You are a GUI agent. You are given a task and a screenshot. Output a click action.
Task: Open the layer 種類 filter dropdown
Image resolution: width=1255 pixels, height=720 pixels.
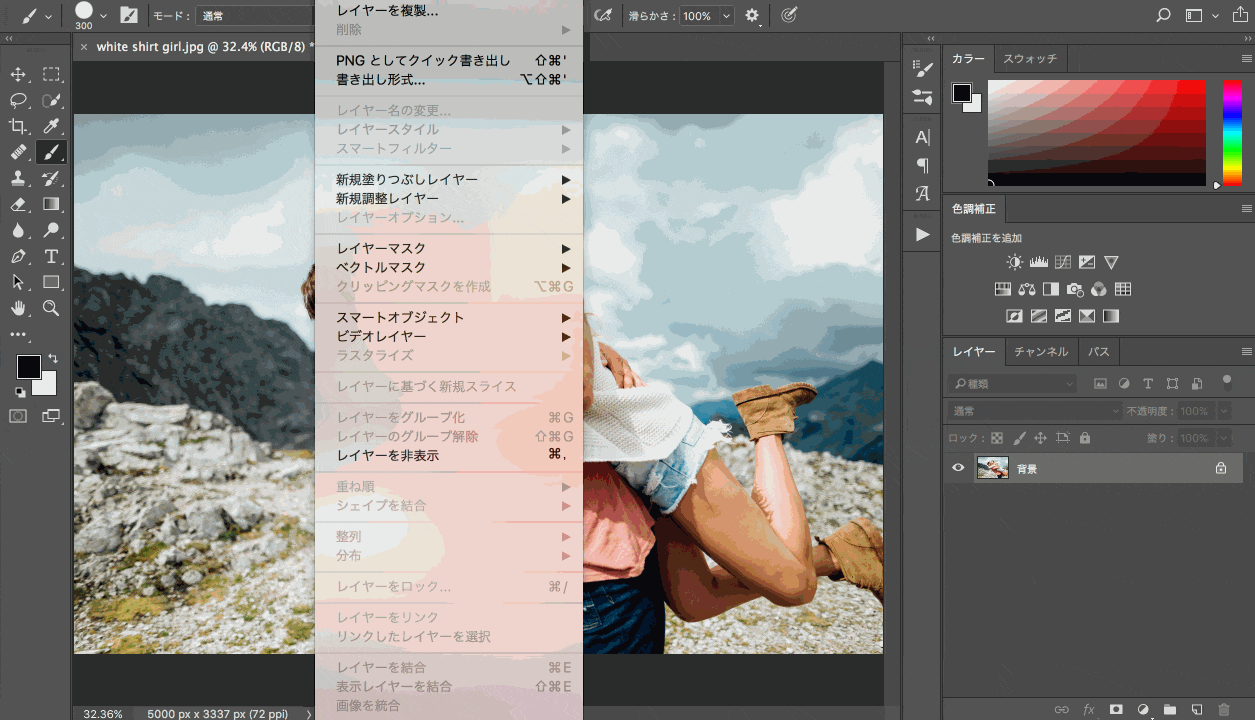point(1012,384)
